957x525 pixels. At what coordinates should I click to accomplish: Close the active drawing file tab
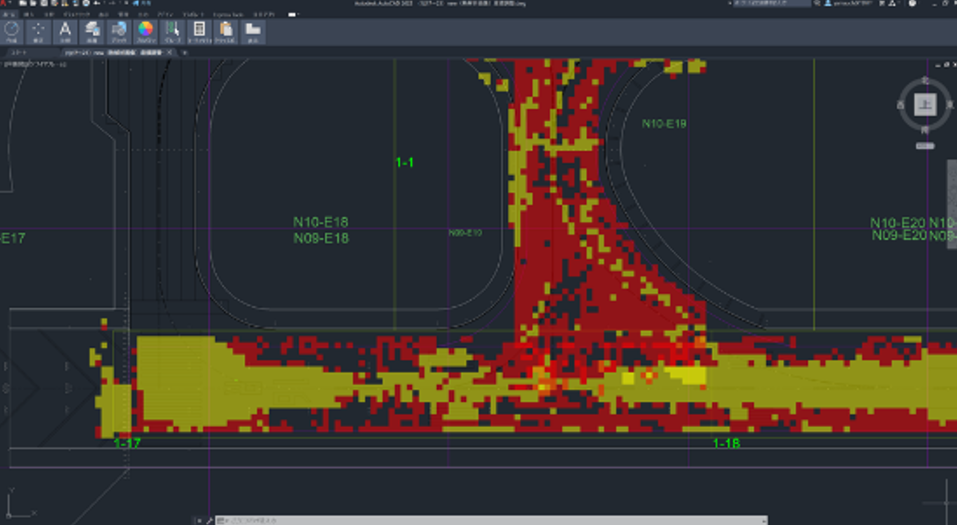[x=170, y=52]
